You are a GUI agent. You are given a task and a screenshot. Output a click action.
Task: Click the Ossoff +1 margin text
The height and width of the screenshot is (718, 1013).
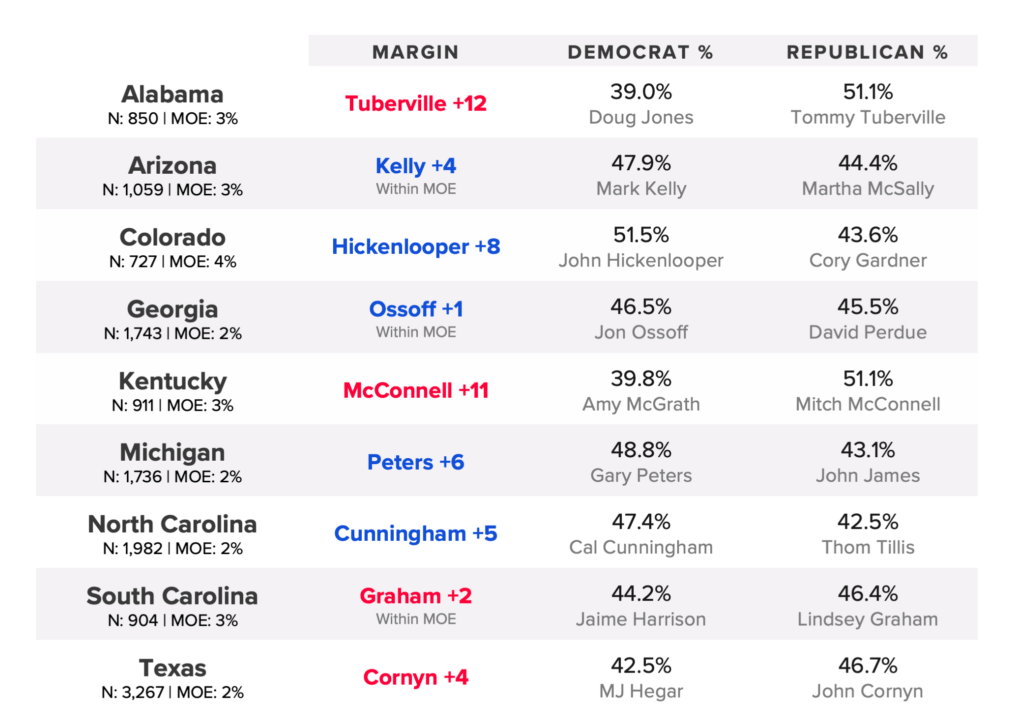click(x=416, y=310)
